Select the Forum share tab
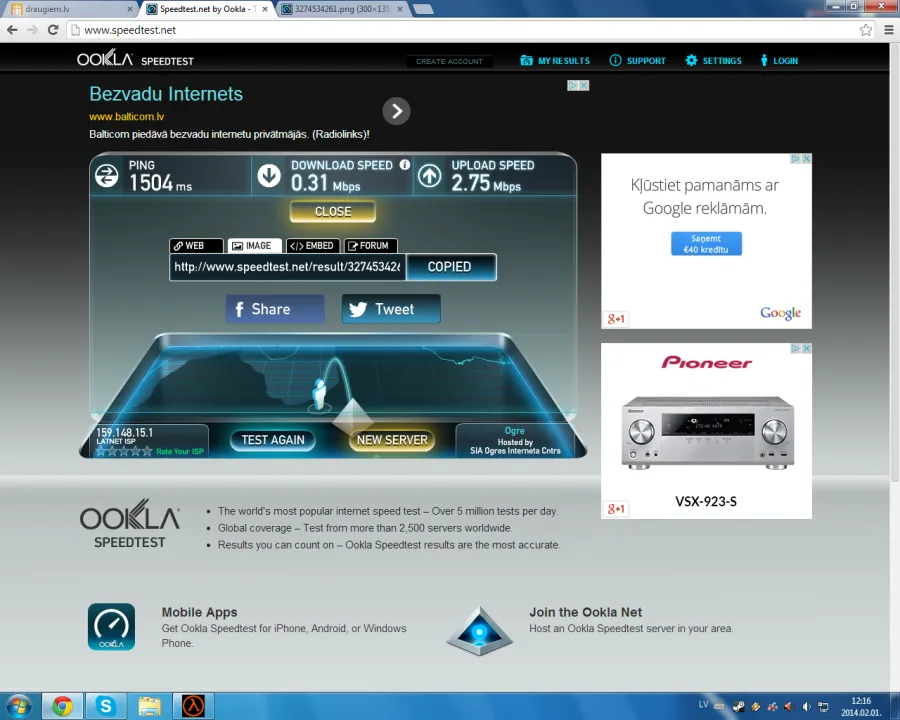Screen dimensions: 900x720 [x=371, y=246]
